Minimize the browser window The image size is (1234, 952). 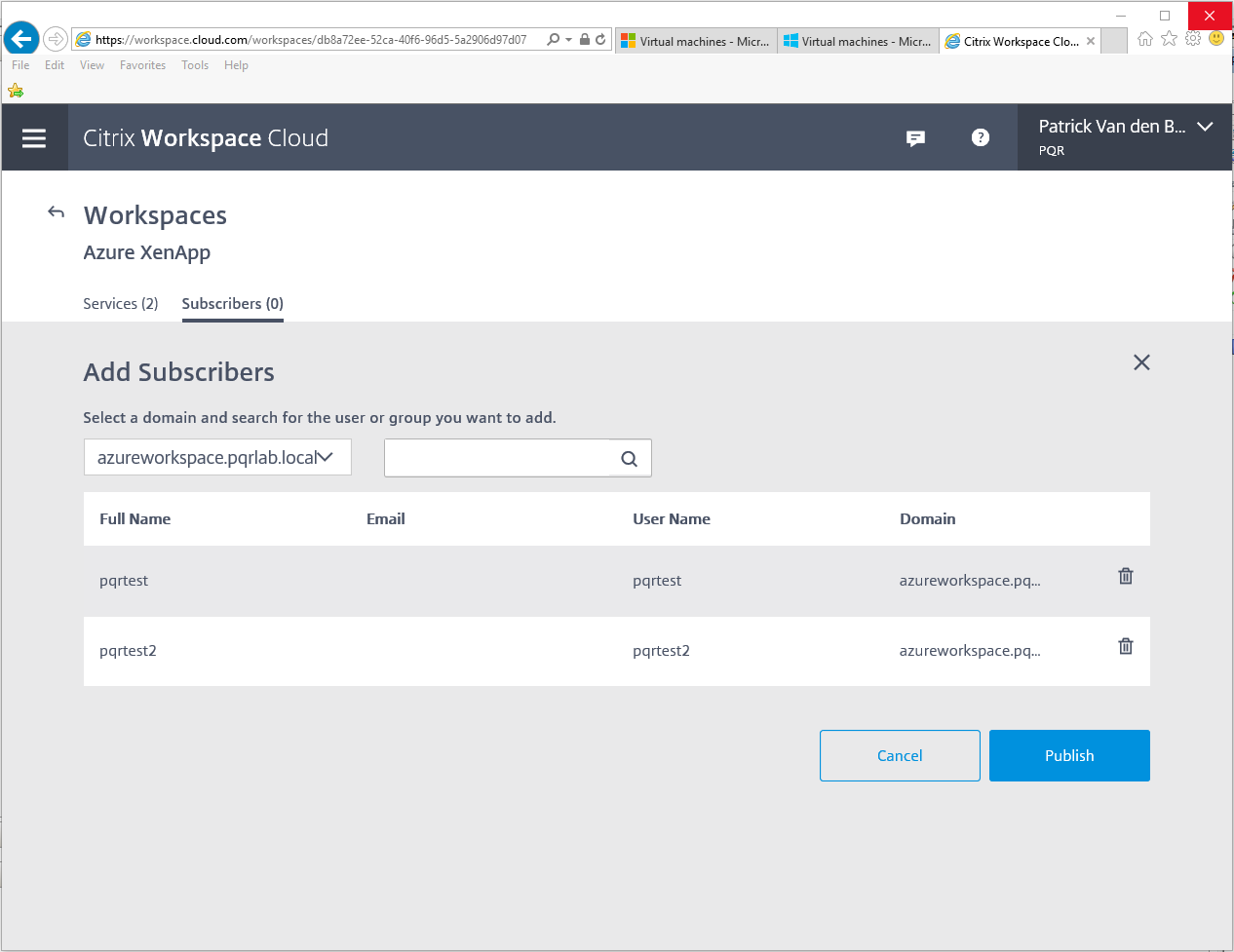coord(1121,16)
